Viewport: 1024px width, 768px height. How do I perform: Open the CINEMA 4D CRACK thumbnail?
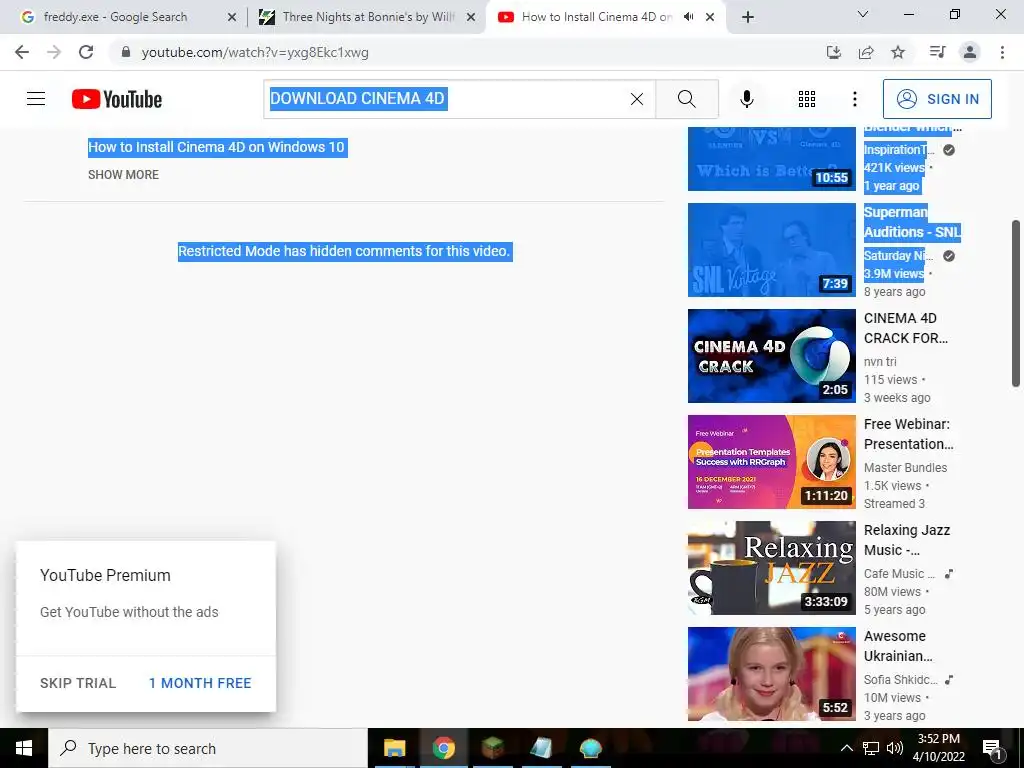771,356
